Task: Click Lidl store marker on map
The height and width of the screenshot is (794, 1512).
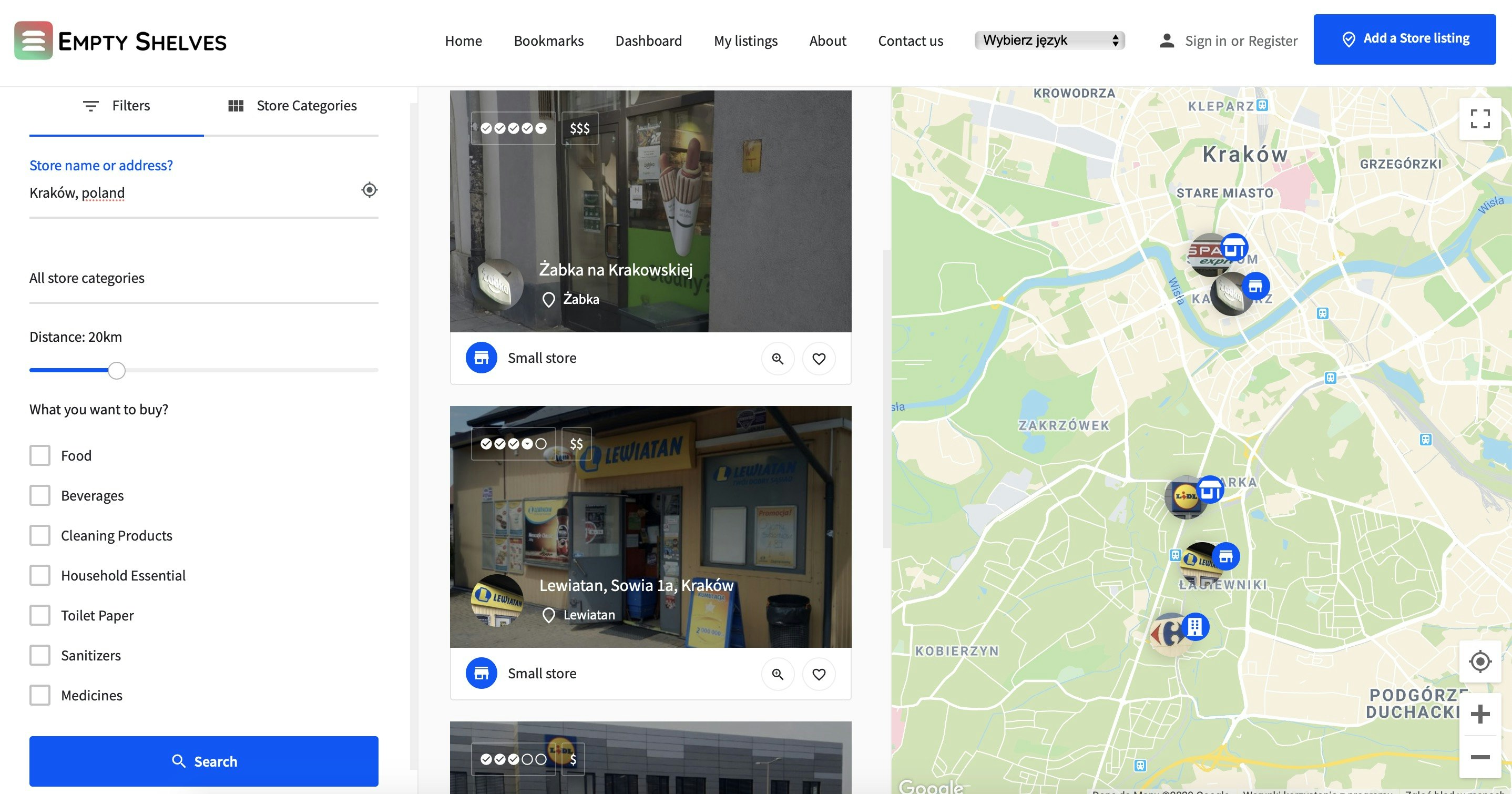Action: [x=1185, y=497]
